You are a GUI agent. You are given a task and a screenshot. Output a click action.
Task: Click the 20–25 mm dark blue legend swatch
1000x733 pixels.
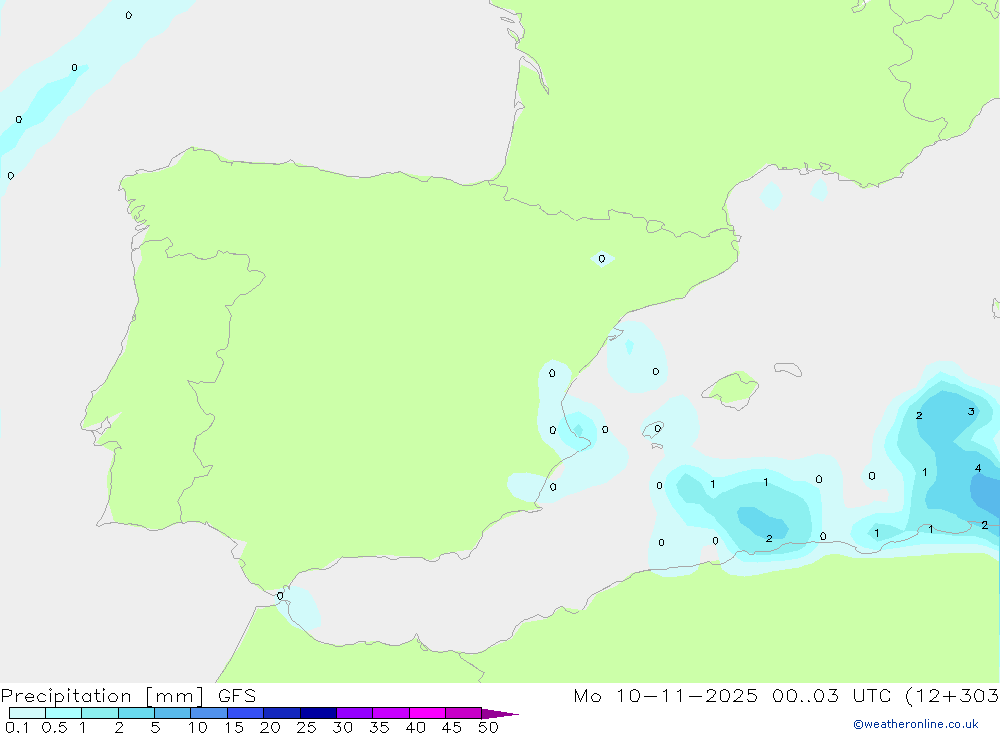281,713
